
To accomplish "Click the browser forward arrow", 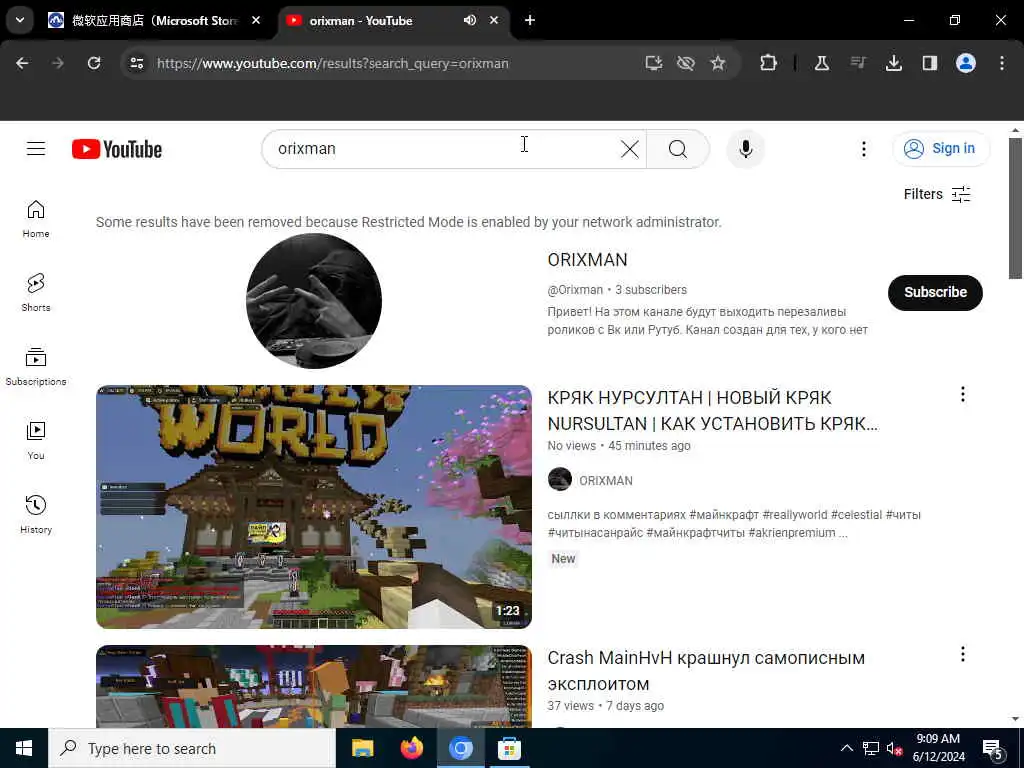I will pyautogui.click(x=58, y=63).
